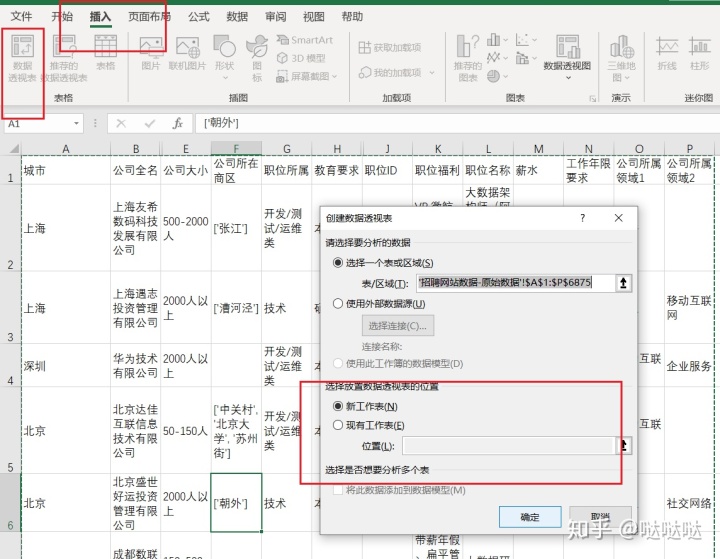Select row 3 header

tap(11, 307)
